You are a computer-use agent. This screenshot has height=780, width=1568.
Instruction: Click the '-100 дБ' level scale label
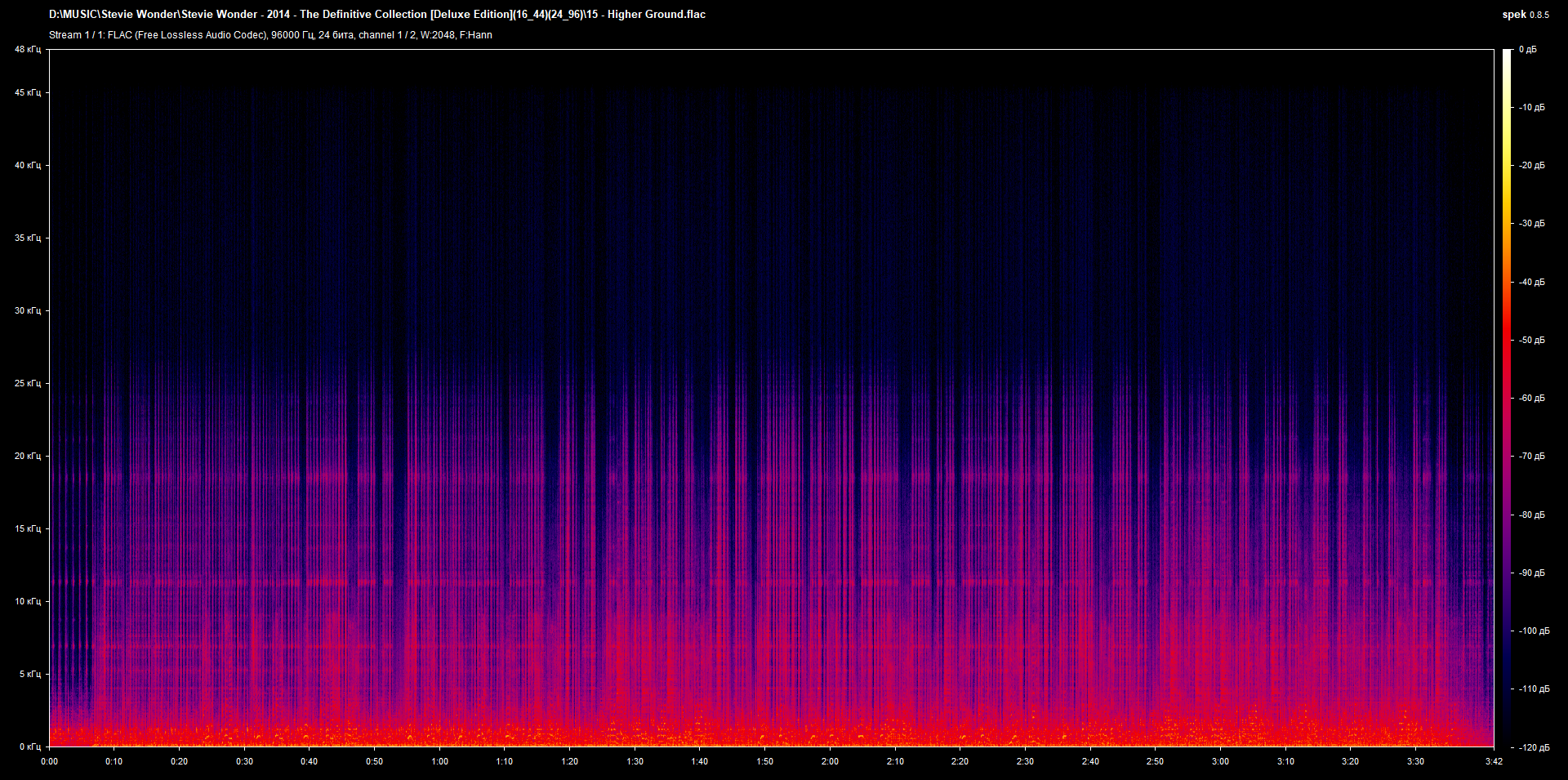(1534, 631)
